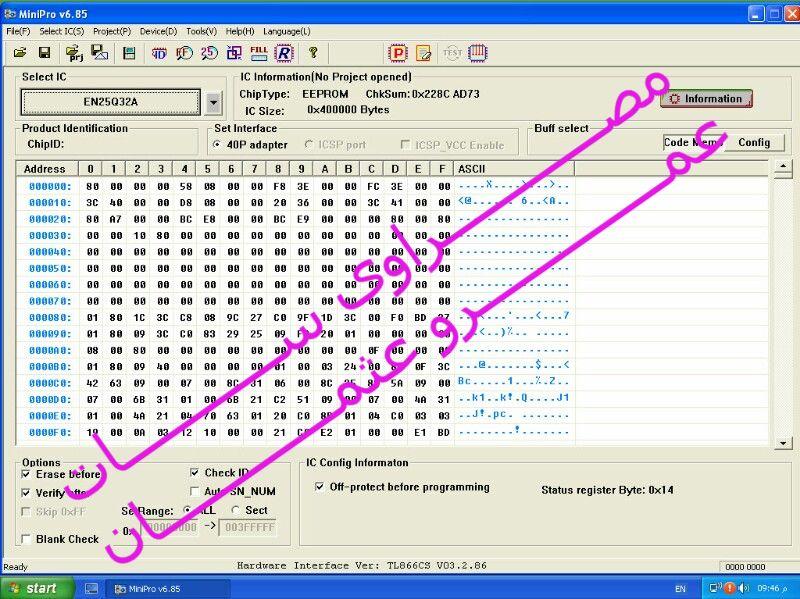
Task: Open the Language(L) menu
Action: coord(287,32)
